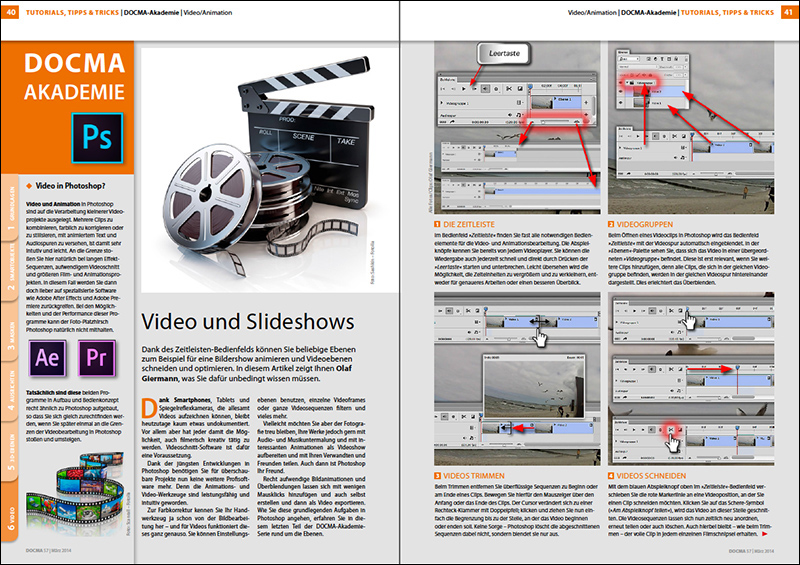
Task: Jump to first frame in step 1 top timeline
Action: [x=442, y=89]
